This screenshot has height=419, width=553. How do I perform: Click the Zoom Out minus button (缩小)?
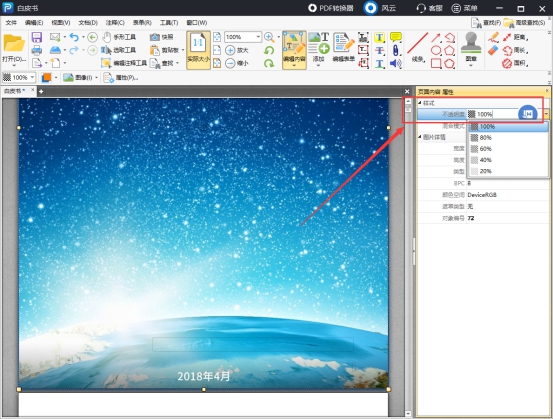[237, 63]
